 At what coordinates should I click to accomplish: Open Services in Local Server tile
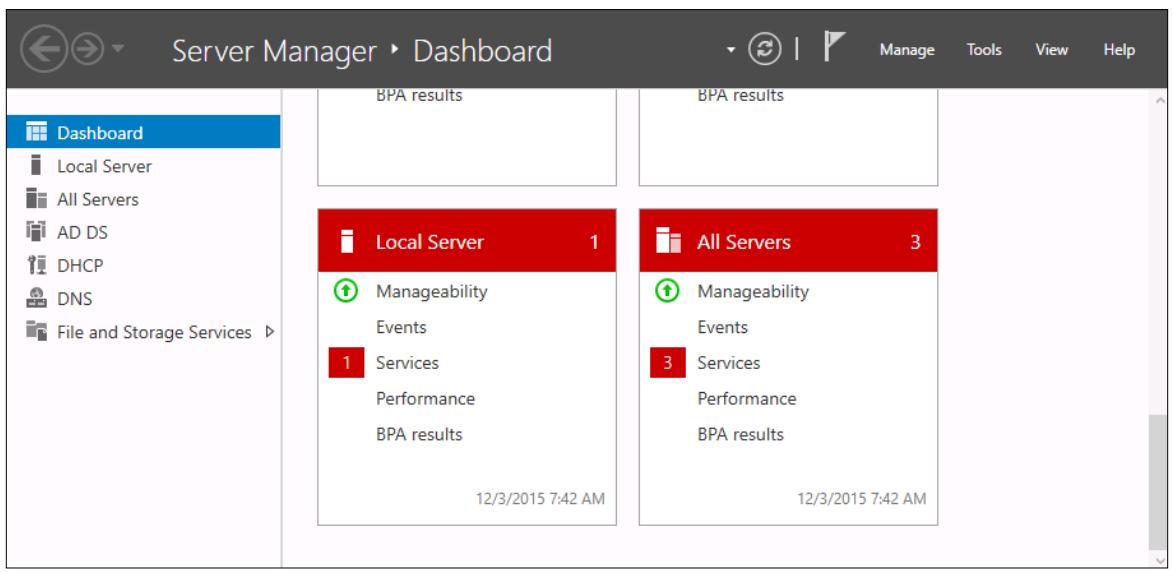click(407, 363)
